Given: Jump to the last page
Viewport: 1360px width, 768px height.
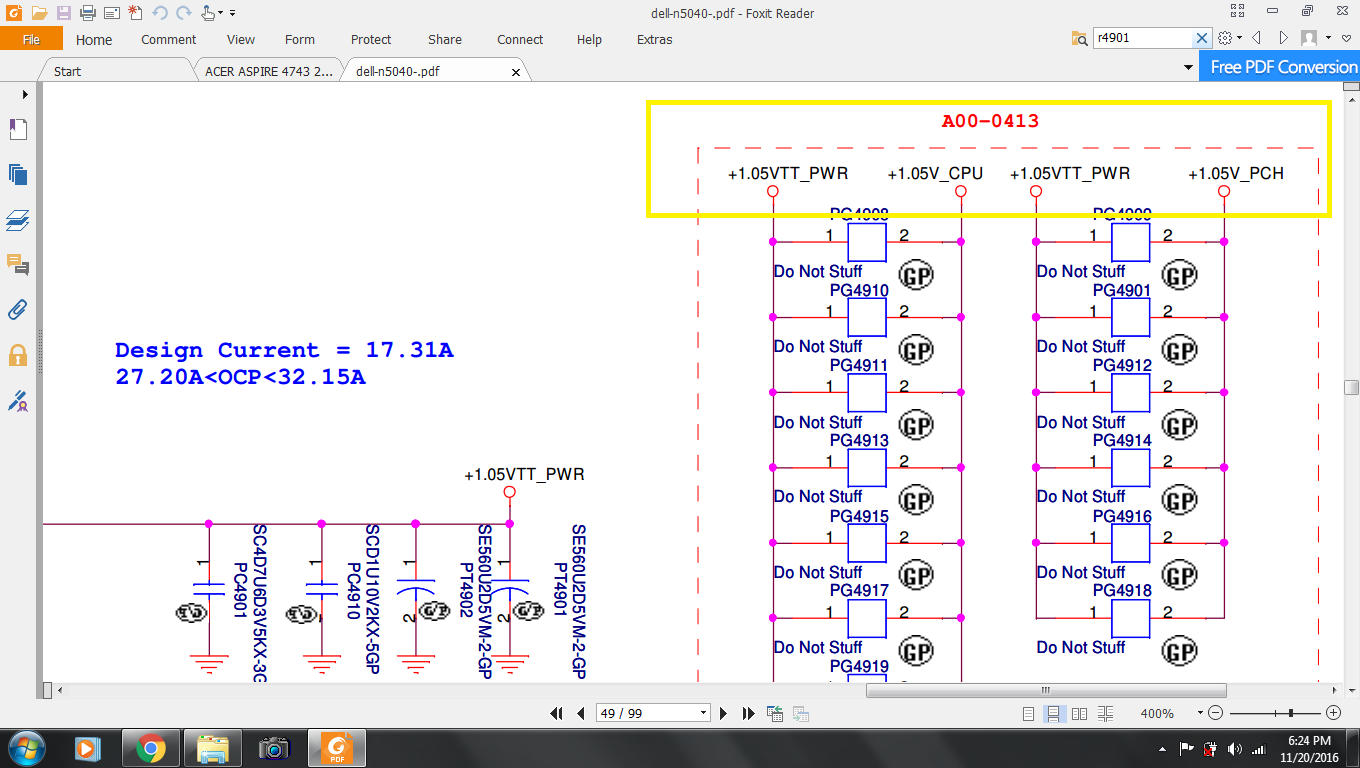Looking at the screenshot, I should (x=747, y=713).
